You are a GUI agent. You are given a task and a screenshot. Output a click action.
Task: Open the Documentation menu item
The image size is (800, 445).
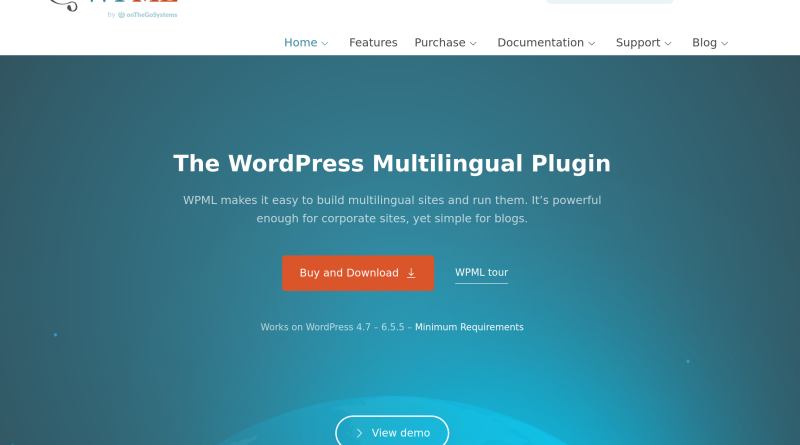(x=540, y=43)
